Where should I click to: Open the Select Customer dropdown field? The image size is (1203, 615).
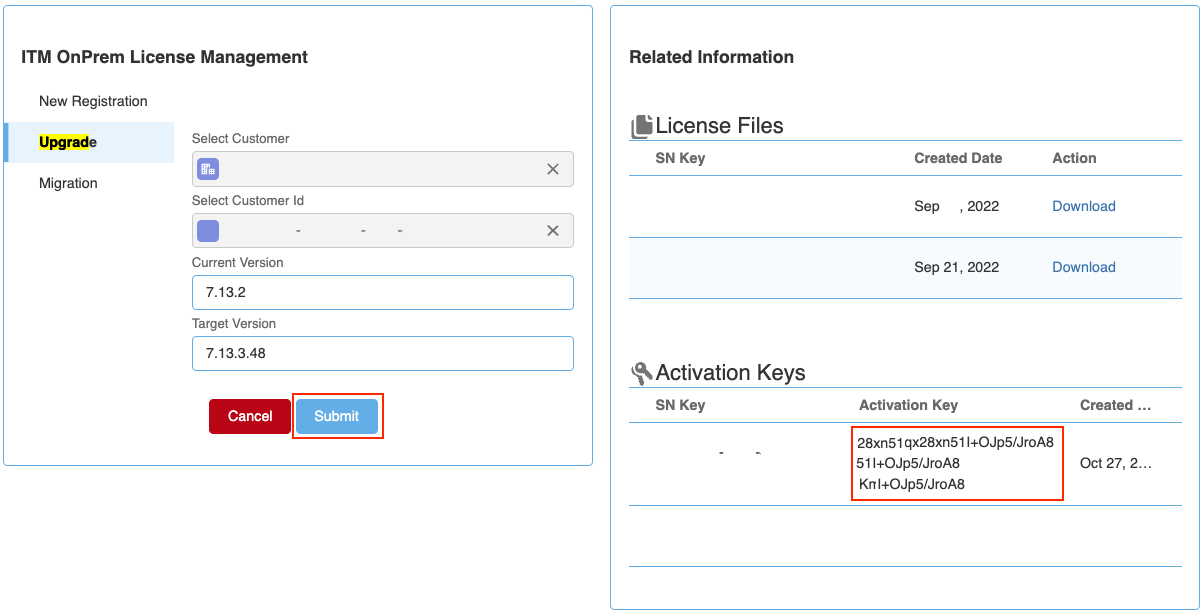click(x=380, y=170)
